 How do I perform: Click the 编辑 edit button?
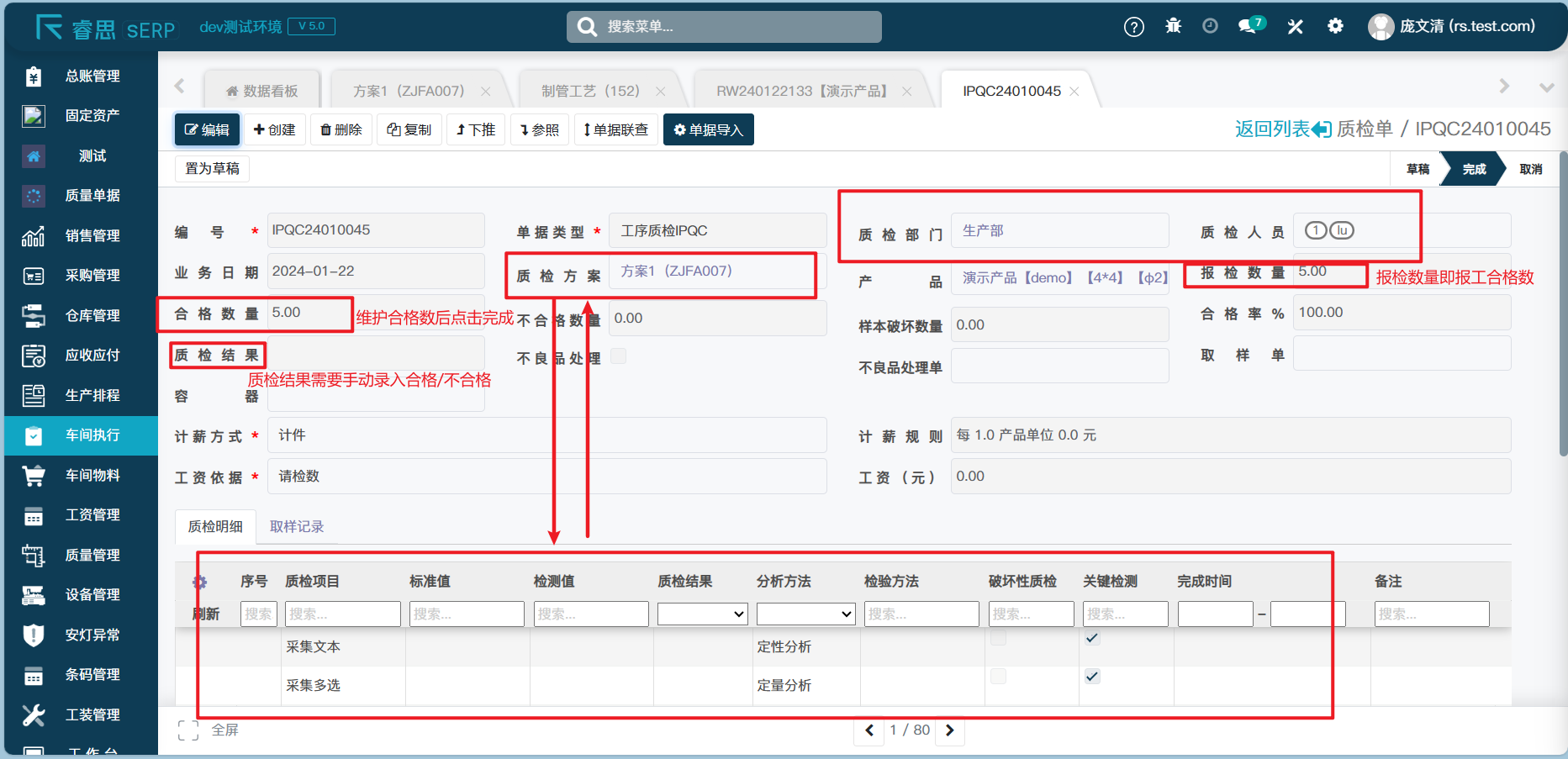(207, 130)
